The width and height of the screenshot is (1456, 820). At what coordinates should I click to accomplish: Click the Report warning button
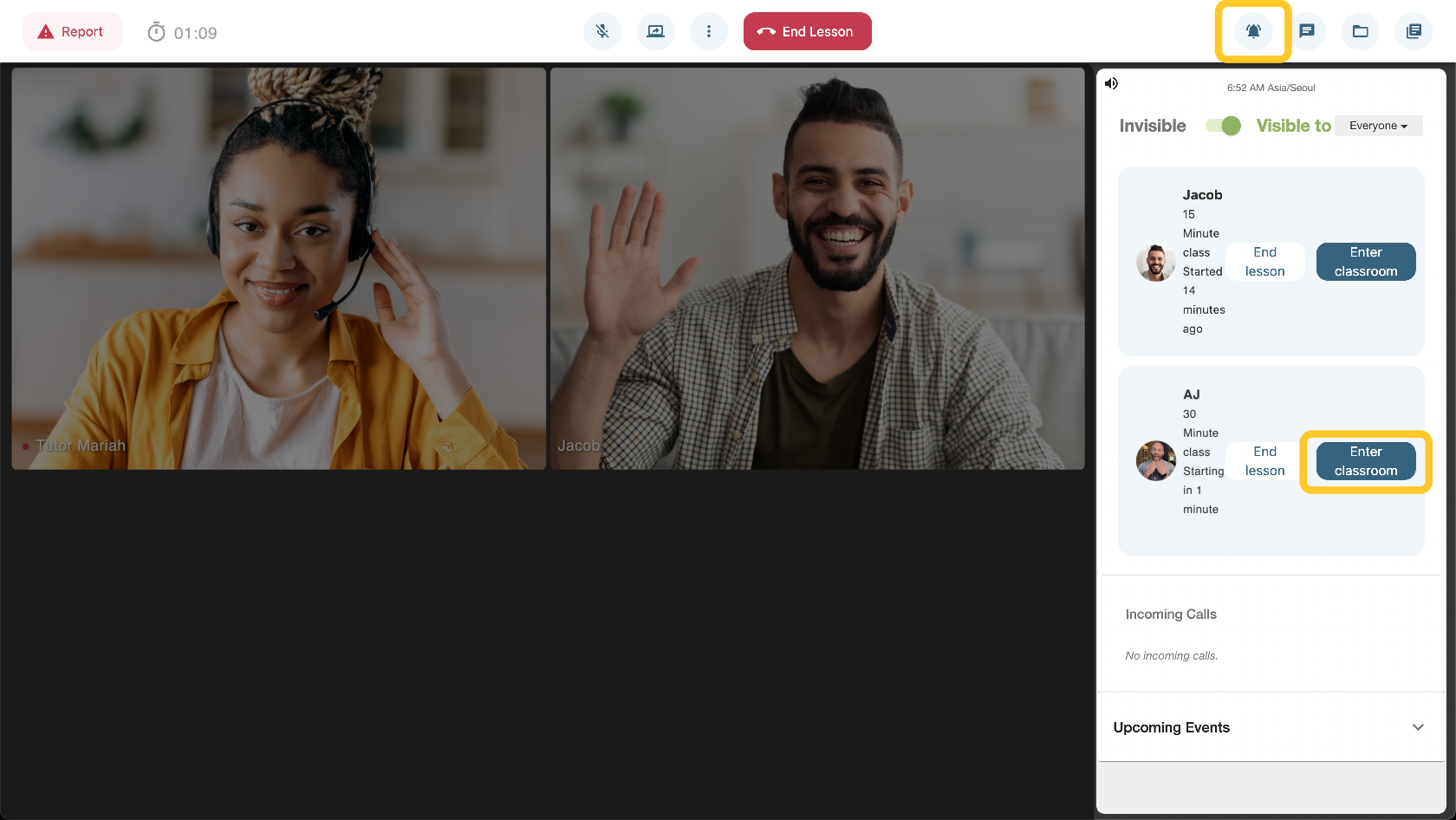72,32
